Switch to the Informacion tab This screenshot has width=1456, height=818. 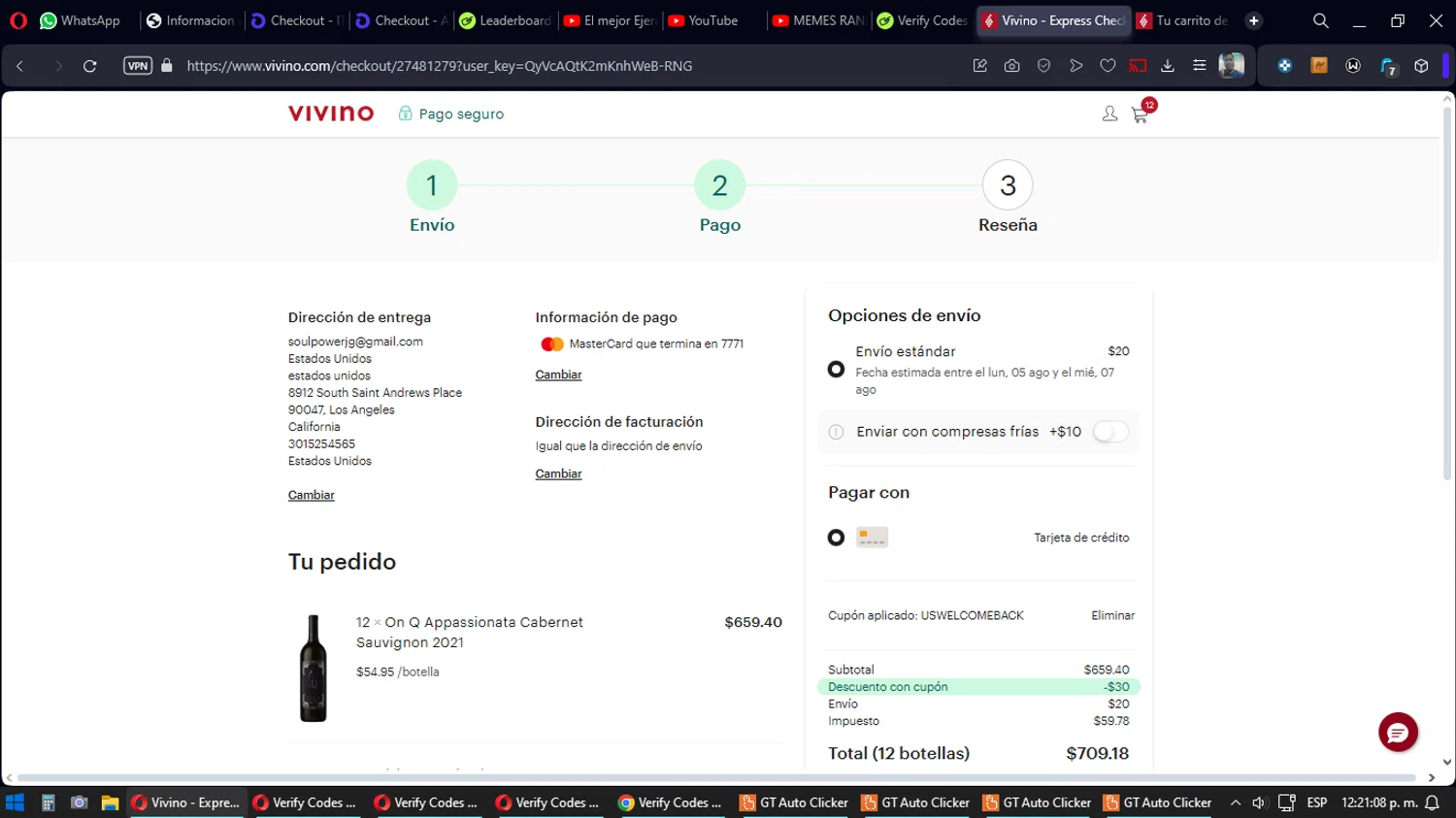click(x=190, y=20)
